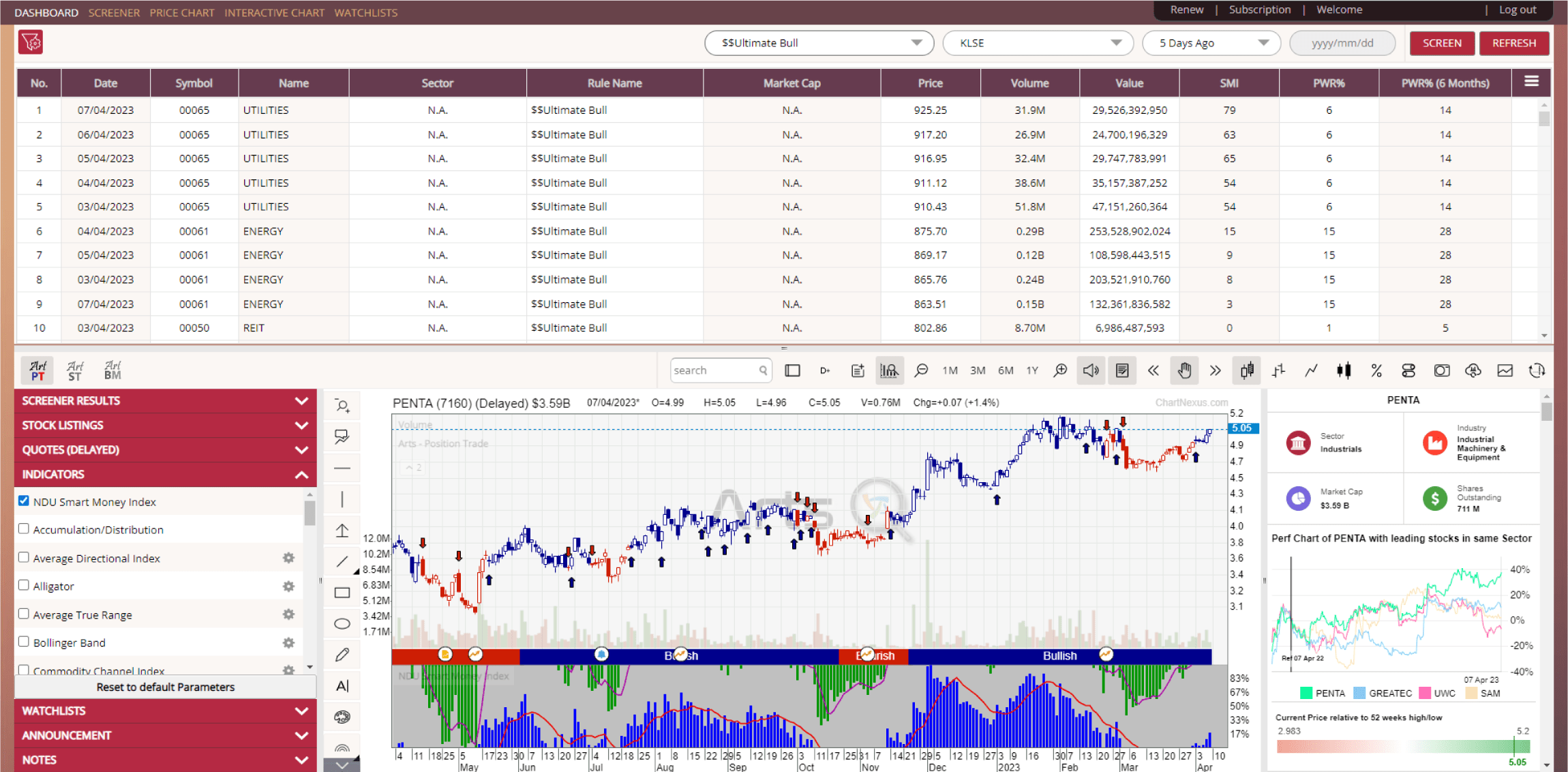Open the 5 Days Ago period dropdown

click(x=1211, y=43)
